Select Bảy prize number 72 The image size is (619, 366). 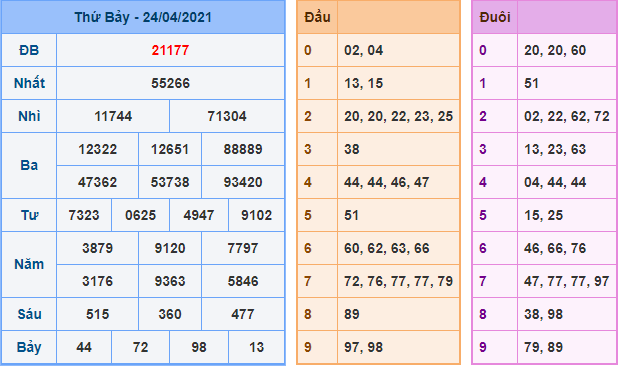pyautogui.click(x=141, y=347)
